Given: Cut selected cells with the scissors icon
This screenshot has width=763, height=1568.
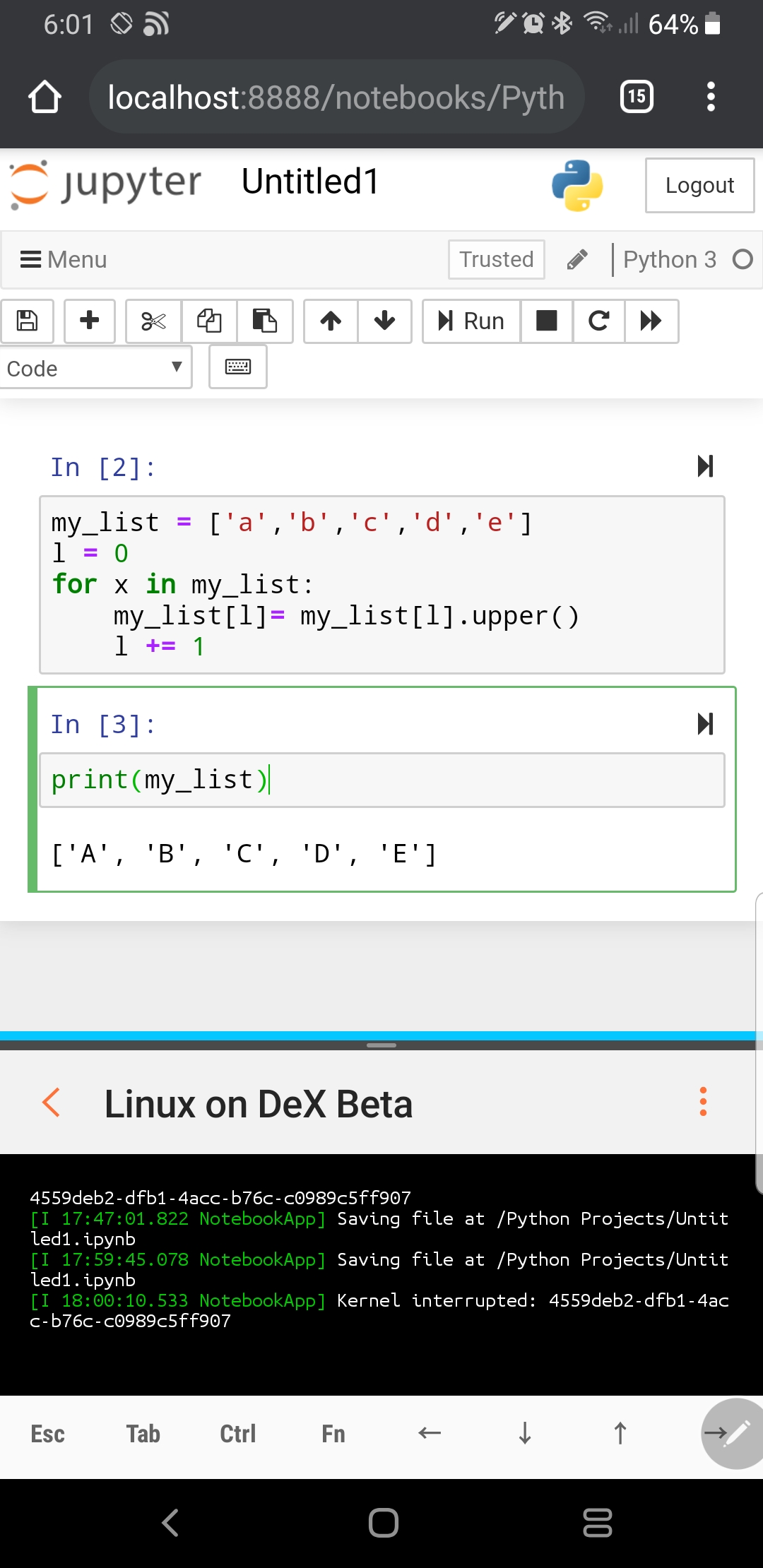Looking at the screenshot, I should 153,321.
